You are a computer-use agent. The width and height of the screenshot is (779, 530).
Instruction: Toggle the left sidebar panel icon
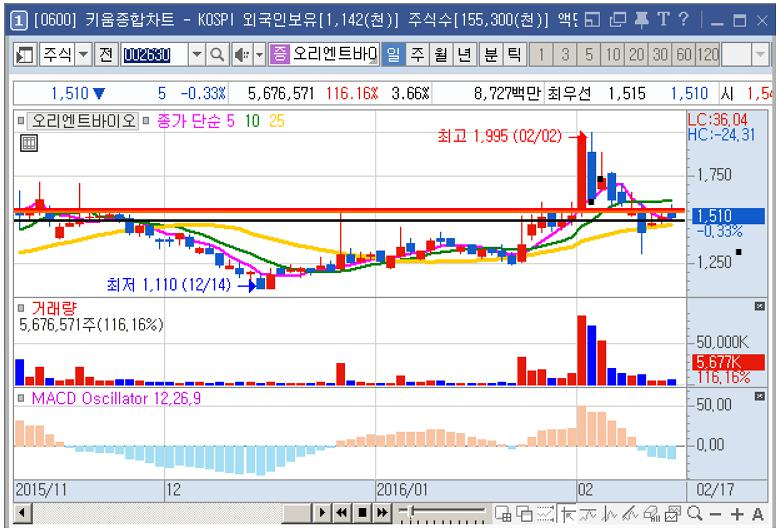click(x=24, y=54)
